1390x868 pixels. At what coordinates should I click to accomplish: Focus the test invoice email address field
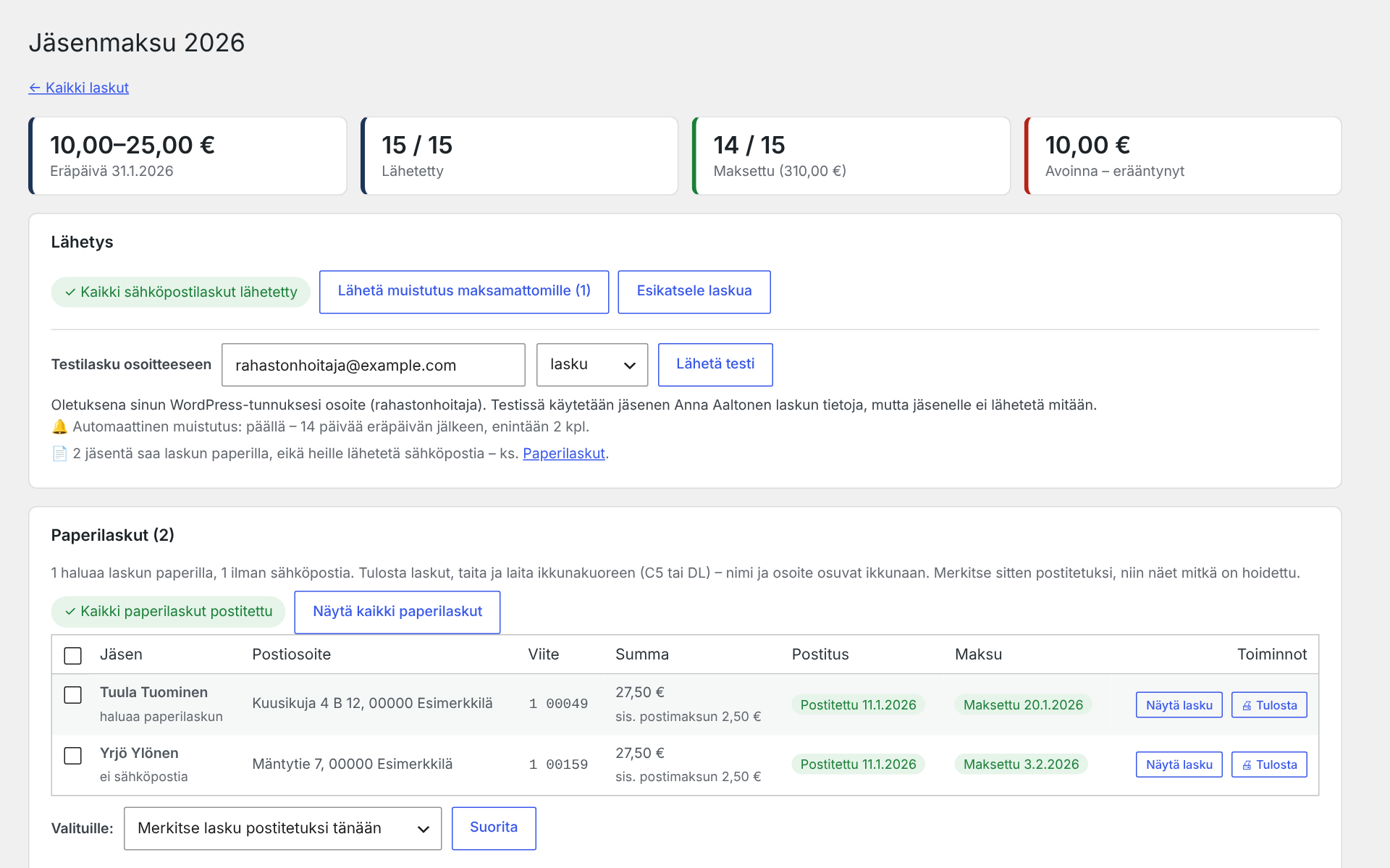[x=374, y=365]
